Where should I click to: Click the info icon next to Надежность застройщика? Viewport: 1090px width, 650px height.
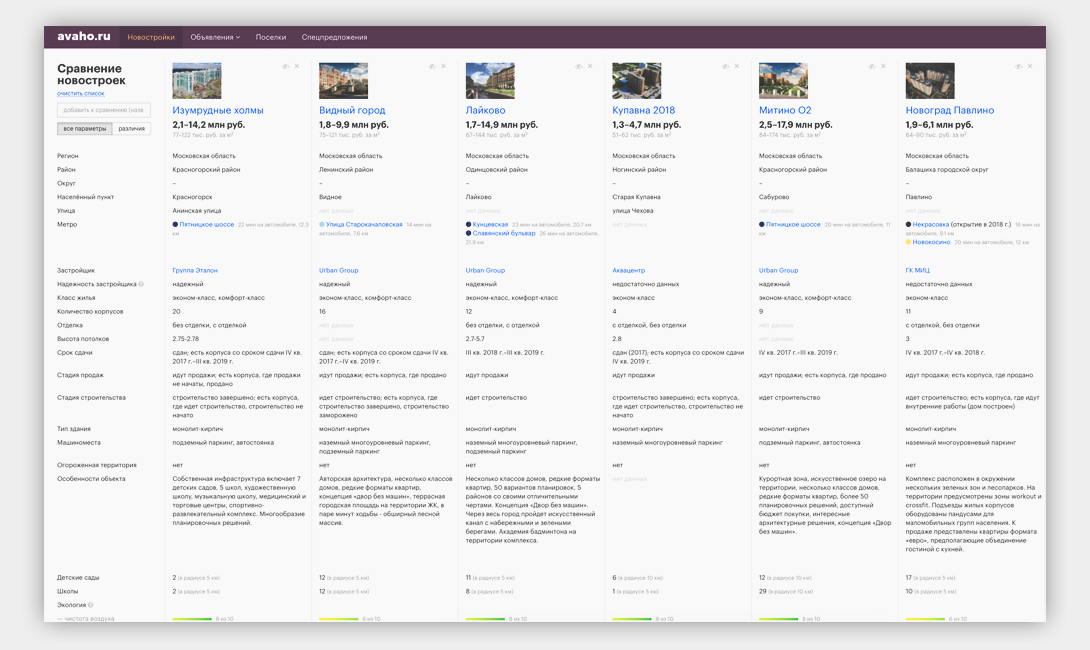[x=141, y=284]
